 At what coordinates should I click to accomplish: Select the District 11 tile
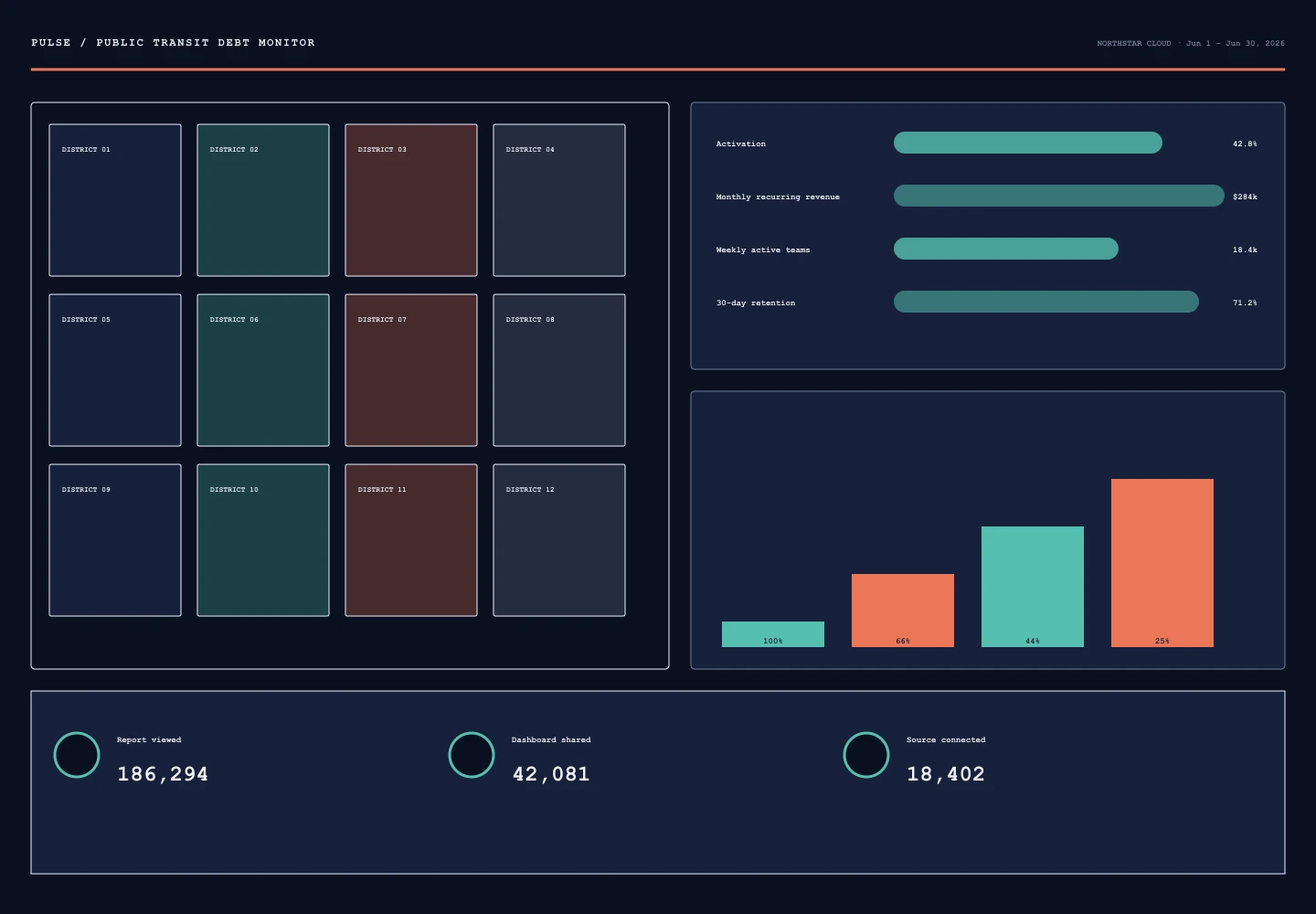tap(411, 540)
